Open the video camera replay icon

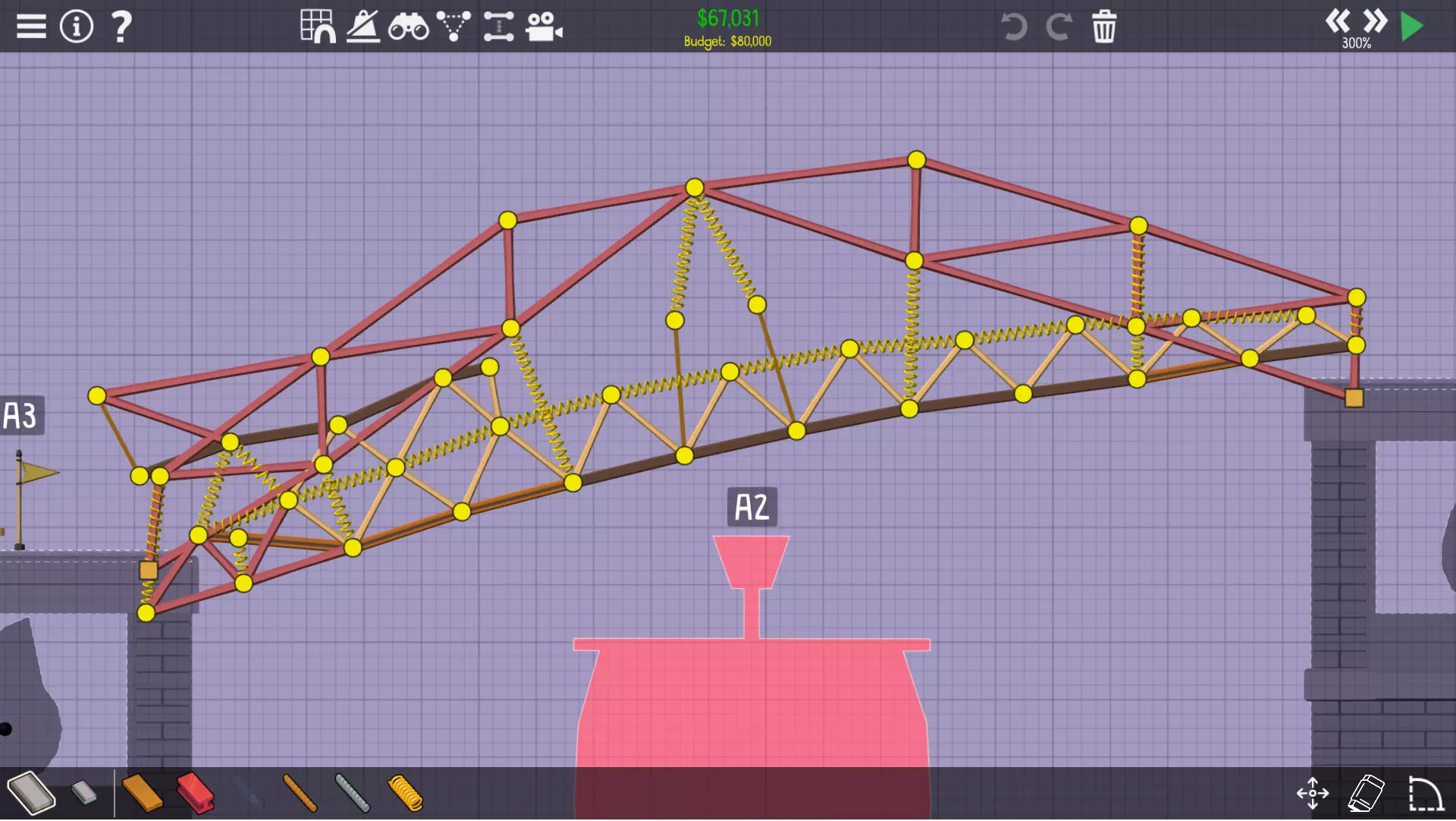[x=544, y=27]
